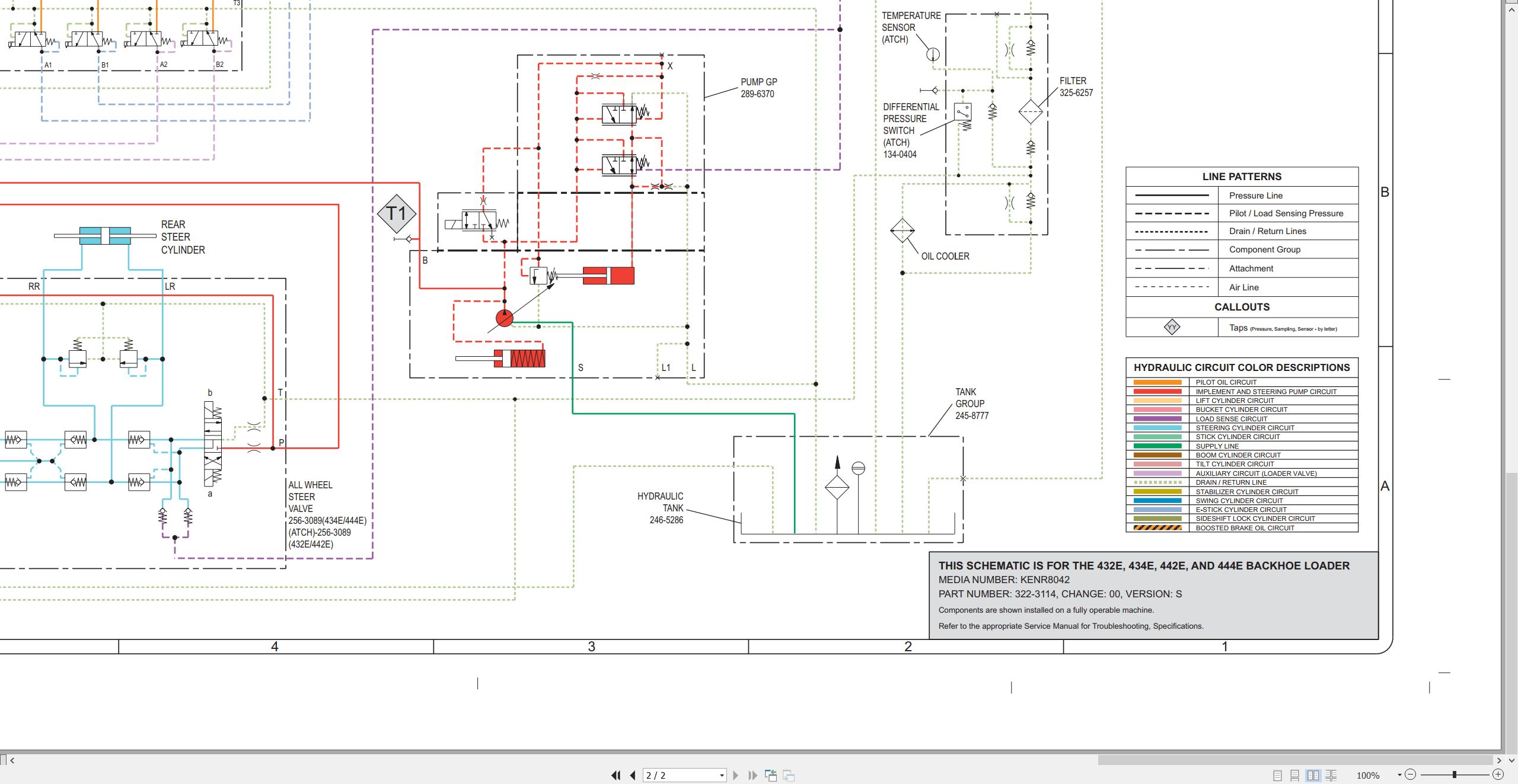Click the Load Sense Circuit purple swatch
This screenshot has height=784, width=1518.
coord(1157,418)
